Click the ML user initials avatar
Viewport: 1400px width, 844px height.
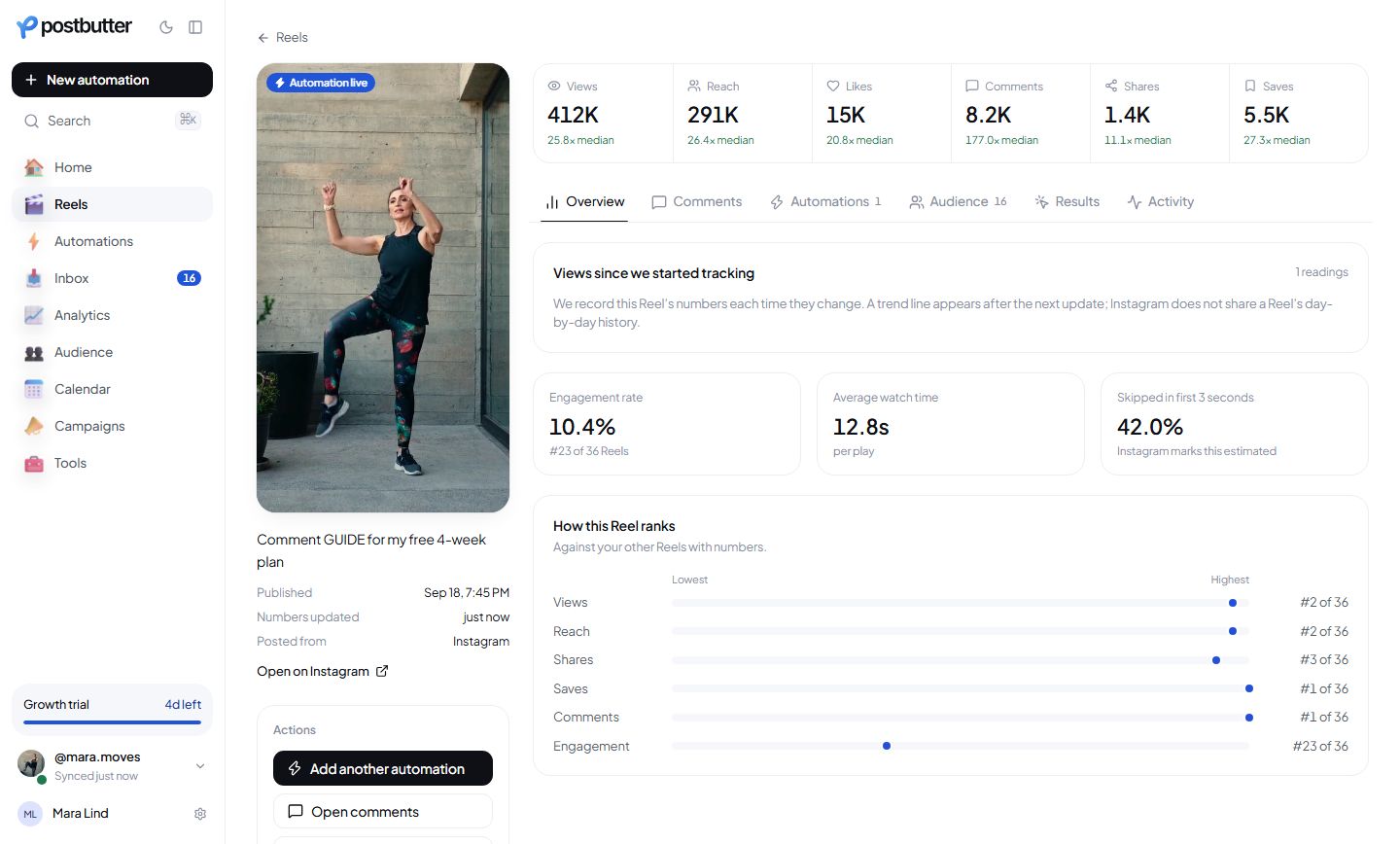[30, 814]
